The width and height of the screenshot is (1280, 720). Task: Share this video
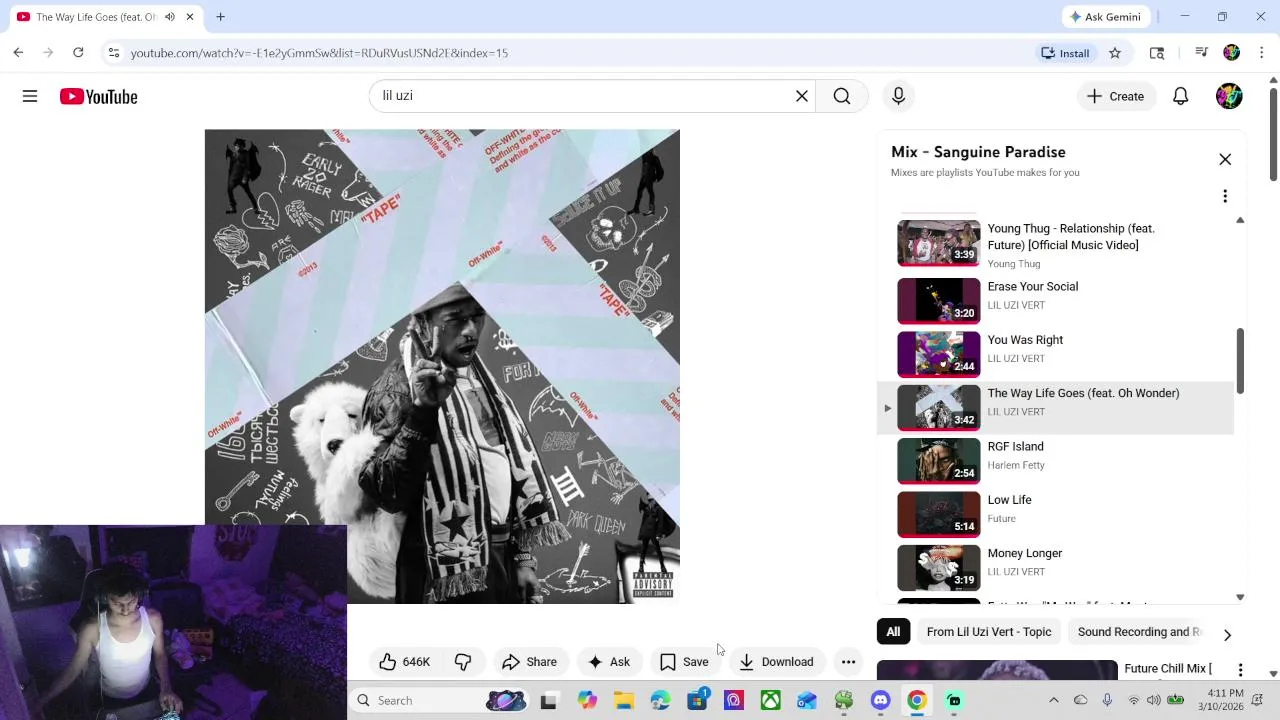point(529,662)
